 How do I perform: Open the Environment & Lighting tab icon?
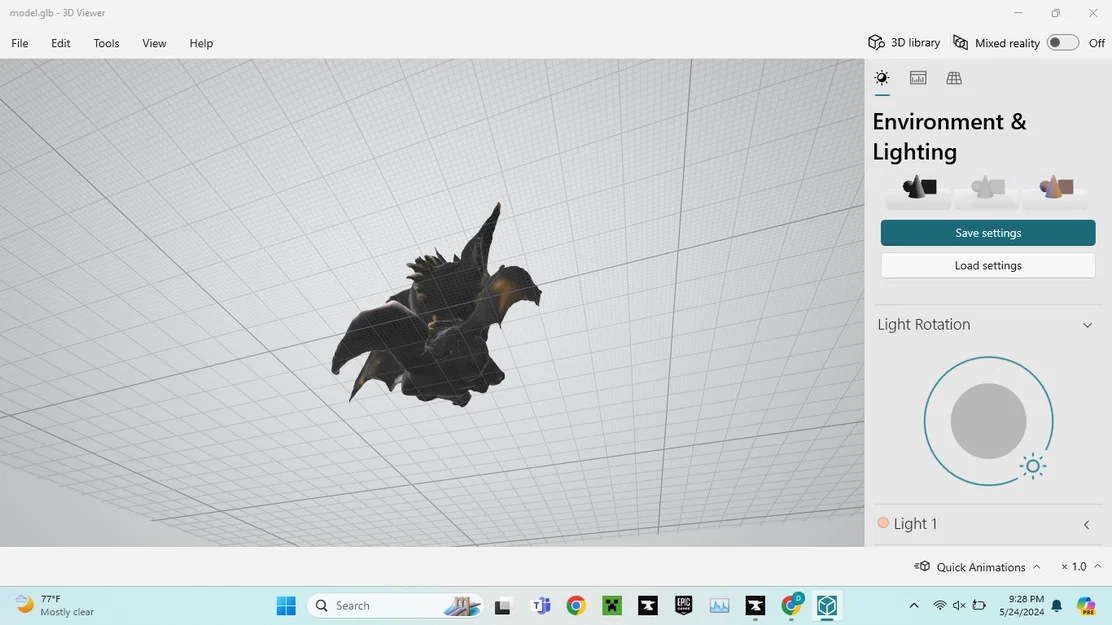[x=882, y=78]
